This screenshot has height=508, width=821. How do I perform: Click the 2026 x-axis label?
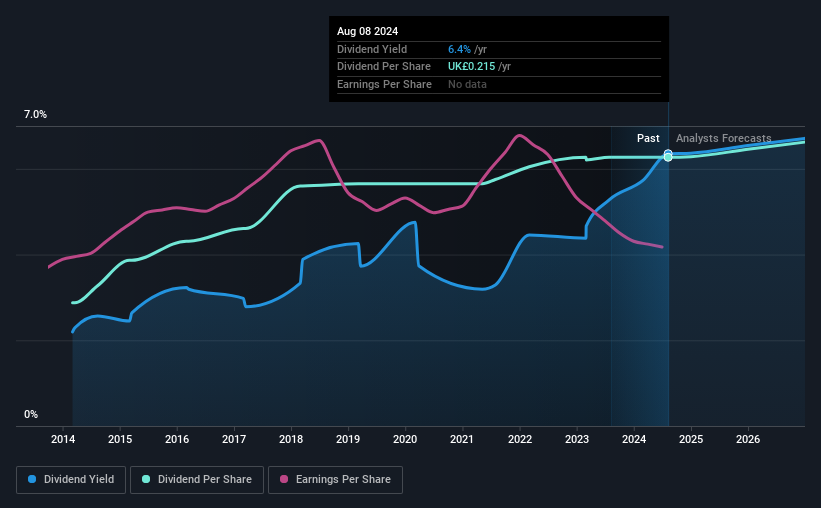click(748, 439)
